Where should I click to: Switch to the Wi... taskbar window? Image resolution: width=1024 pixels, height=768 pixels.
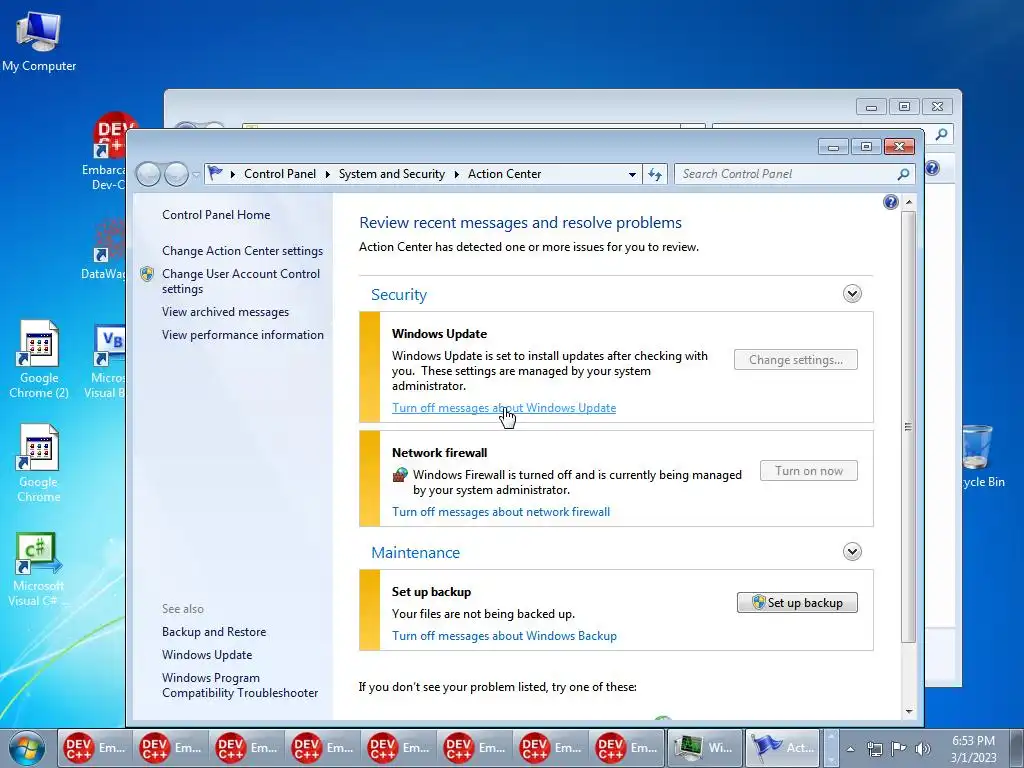point(704,748)
